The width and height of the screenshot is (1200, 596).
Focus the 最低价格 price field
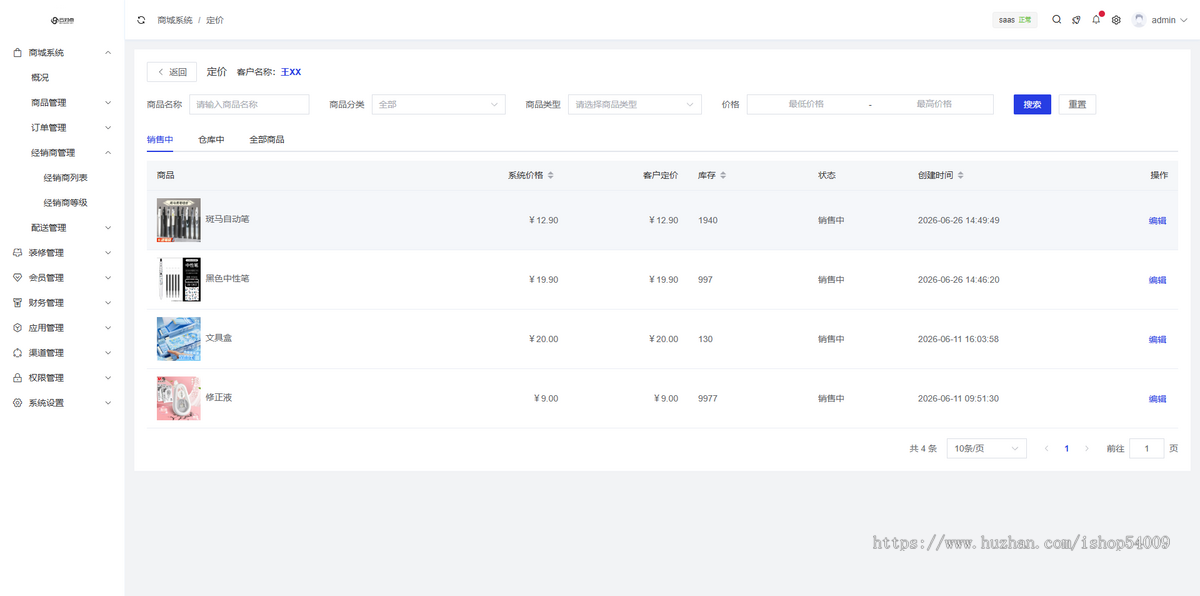(x=806, y=104)
